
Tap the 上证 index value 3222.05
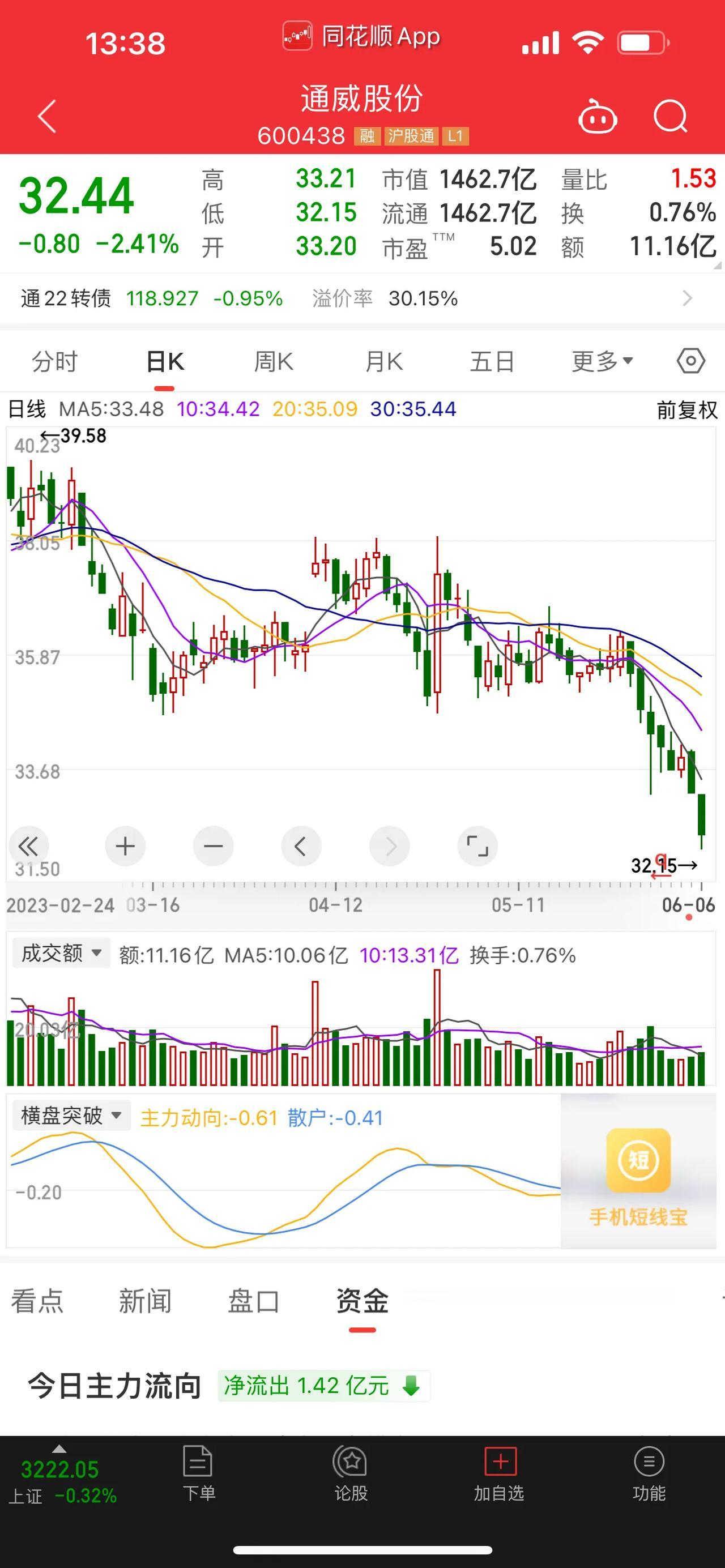[x=59, y=1469]
